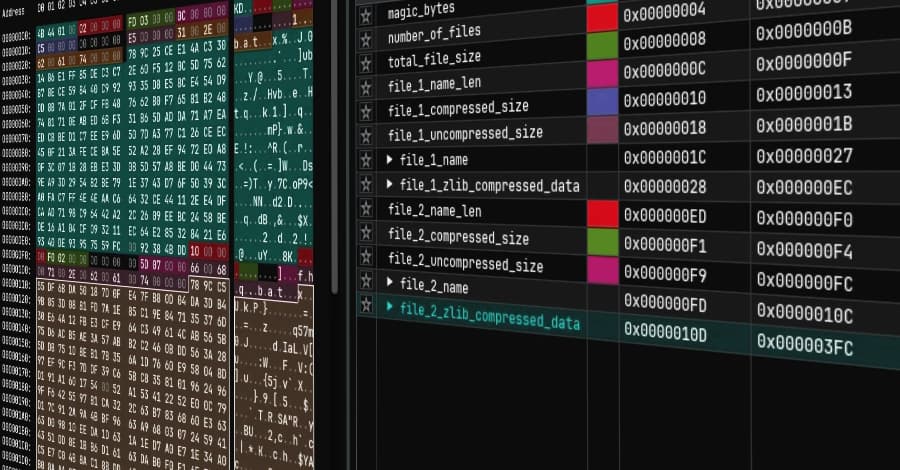Screen dimensions: 900x470
Task: Click the end address 0x000000EC
Action: (x=803, y=190)
